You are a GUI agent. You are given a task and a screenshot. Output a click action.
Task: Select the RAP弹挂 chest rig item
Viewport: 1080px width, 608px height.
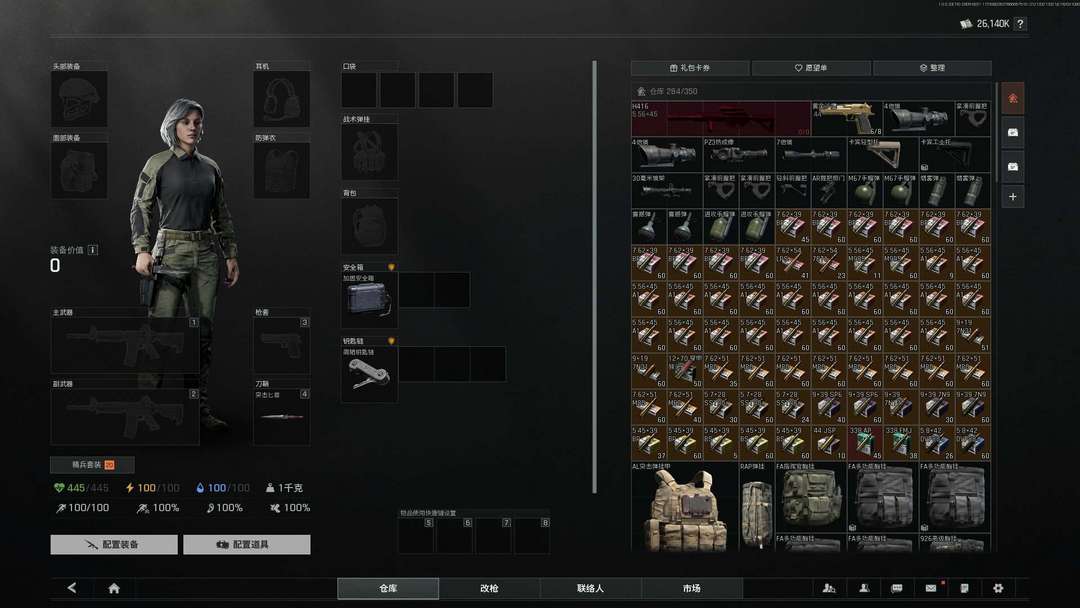757,506
